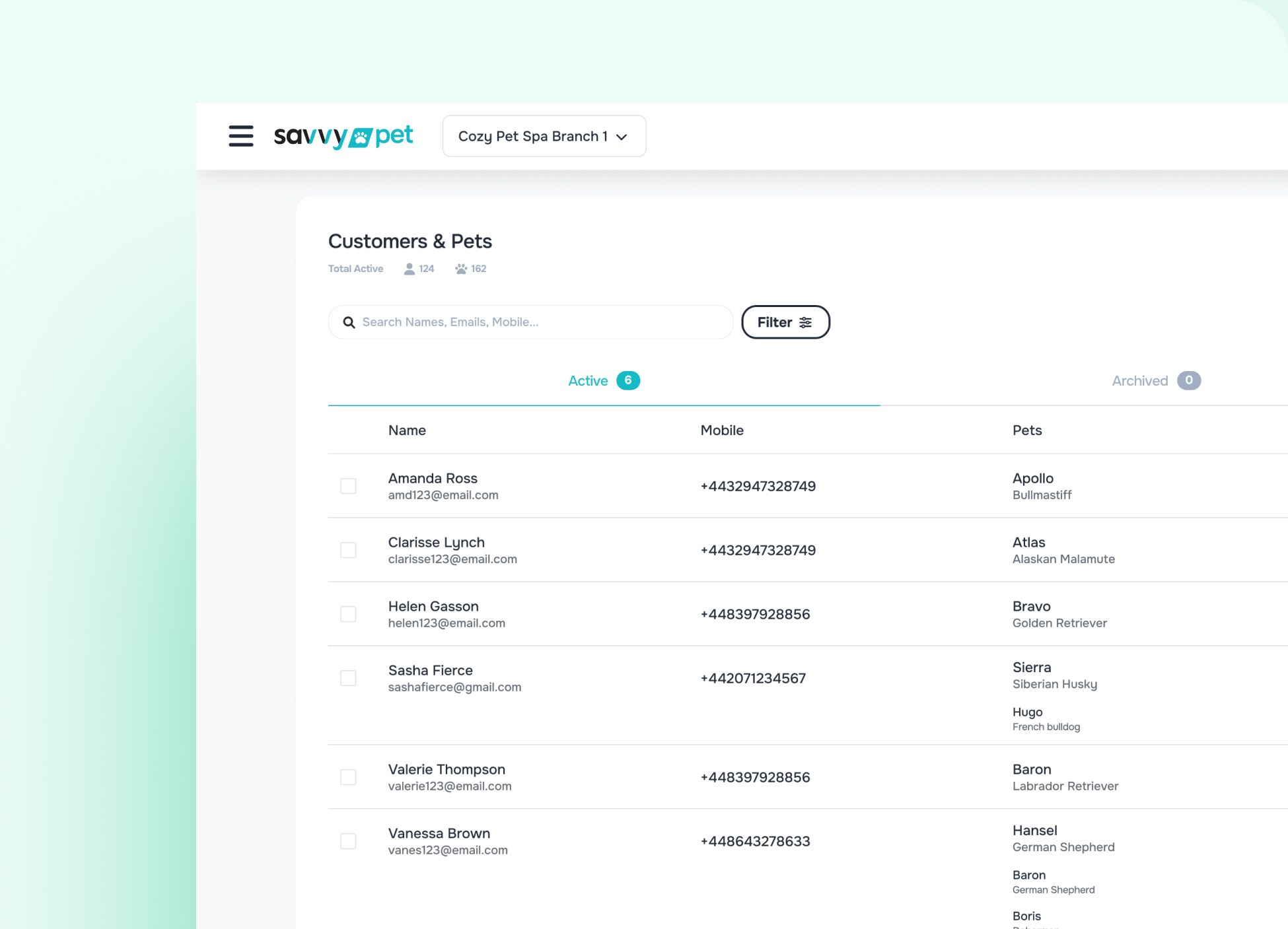
Task: Click the Name column header
Action: point(407,430)
